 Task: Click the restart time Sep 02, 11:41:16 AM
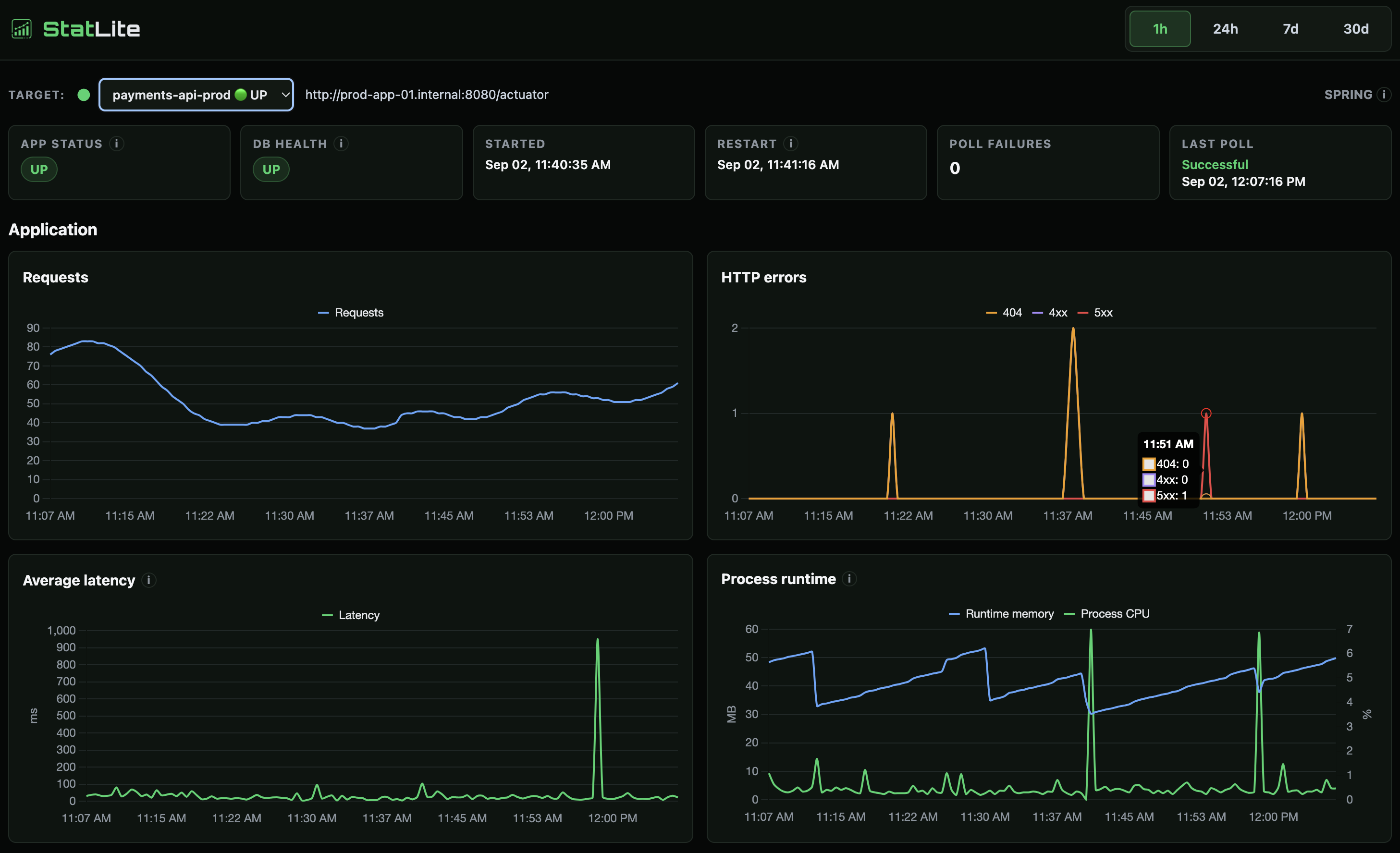point(778,165)
